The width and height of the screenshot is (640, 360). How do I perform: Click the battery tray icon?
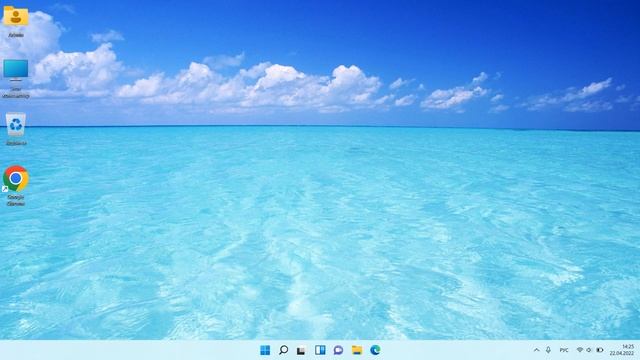[x=600, y=350]
